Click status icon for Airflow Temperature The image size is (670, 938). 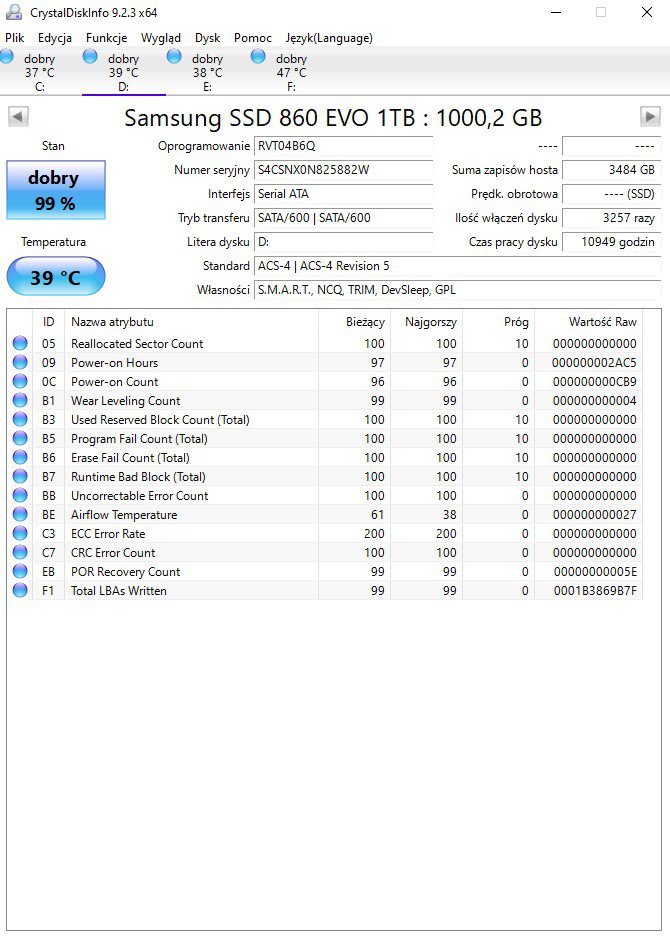20,514
